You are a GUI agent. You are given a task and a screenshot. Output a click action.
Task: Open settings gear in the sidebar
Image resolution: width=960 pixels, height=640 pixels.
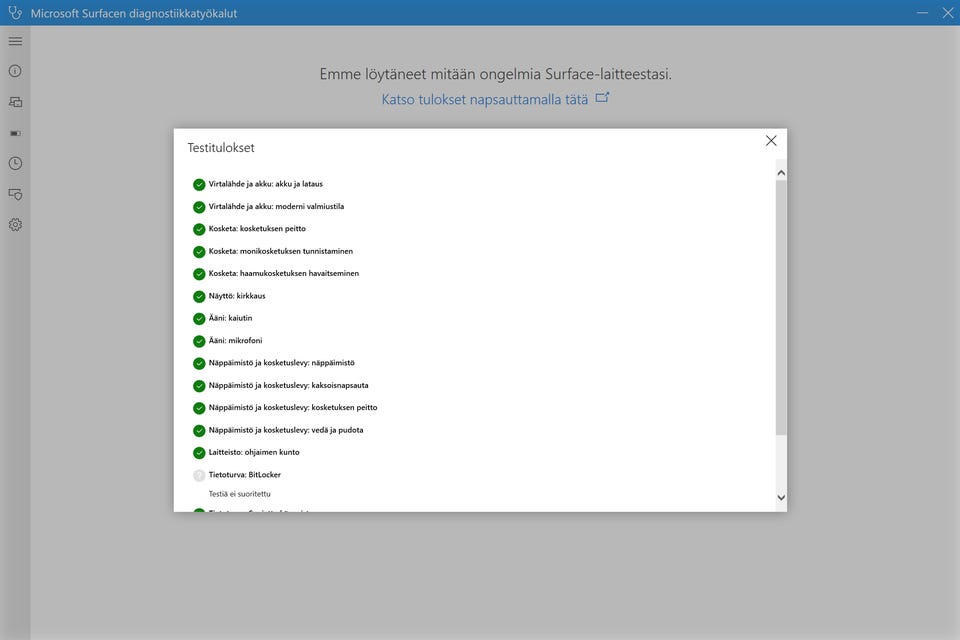pyautogui.click(x=15, y=225)
